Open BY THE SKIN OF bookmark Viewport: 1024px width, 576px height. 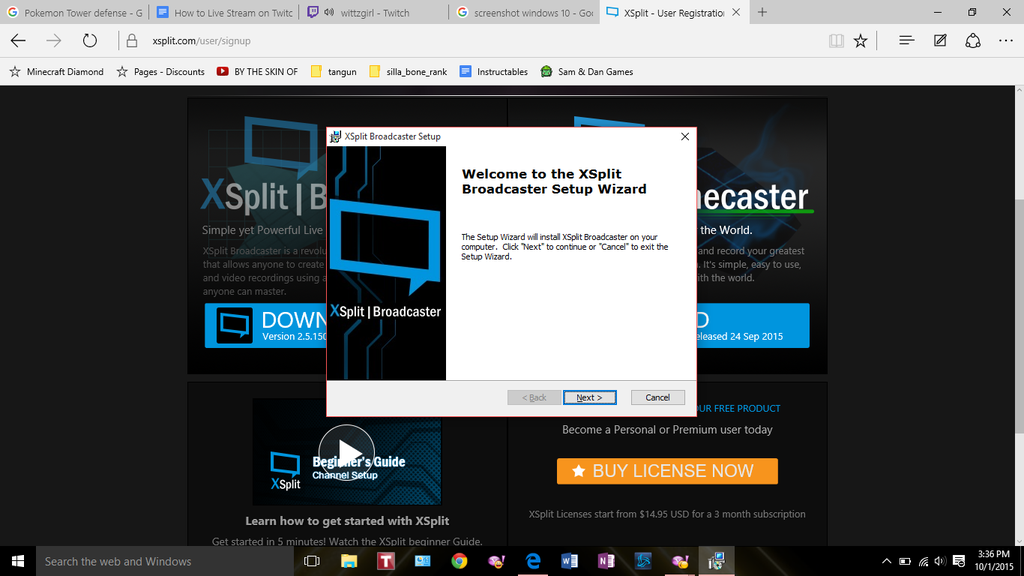[257, 72]
